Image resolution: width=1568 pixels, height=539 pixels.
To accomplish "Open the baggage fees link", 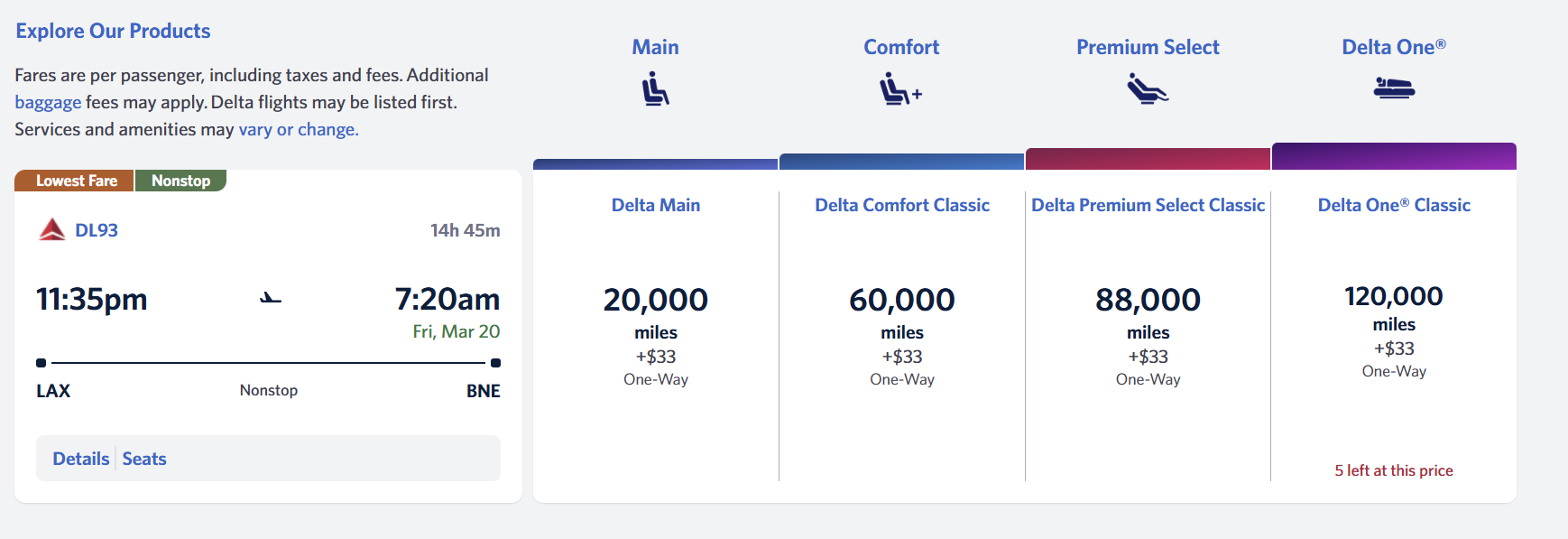I will [48, 102].
